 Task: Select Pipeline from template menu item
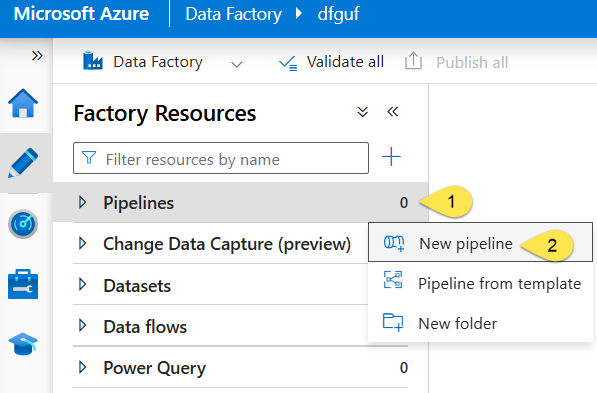coord(480,283)
